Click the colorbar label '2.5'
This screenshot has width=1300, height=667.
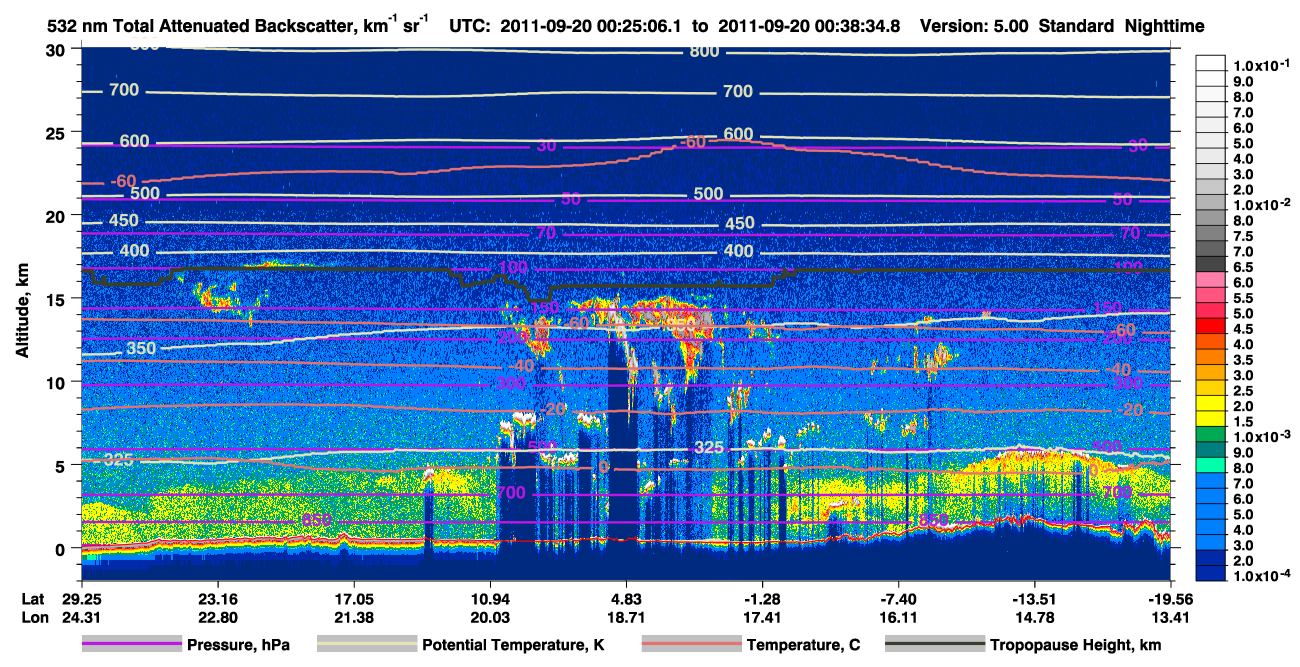1242,390
